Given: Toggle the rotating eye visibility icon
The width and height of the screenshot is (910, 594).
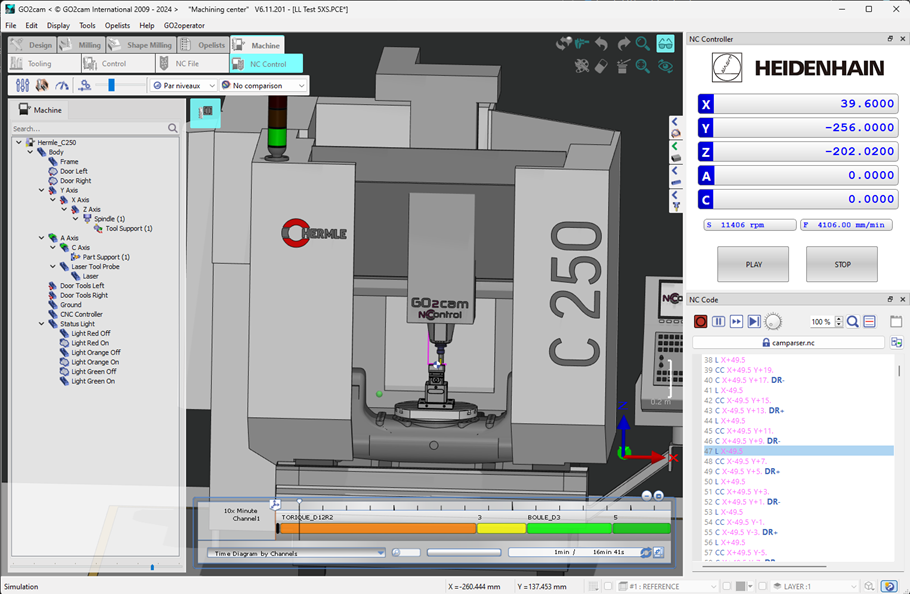Looking at the screenshot, I should (665, 66).
